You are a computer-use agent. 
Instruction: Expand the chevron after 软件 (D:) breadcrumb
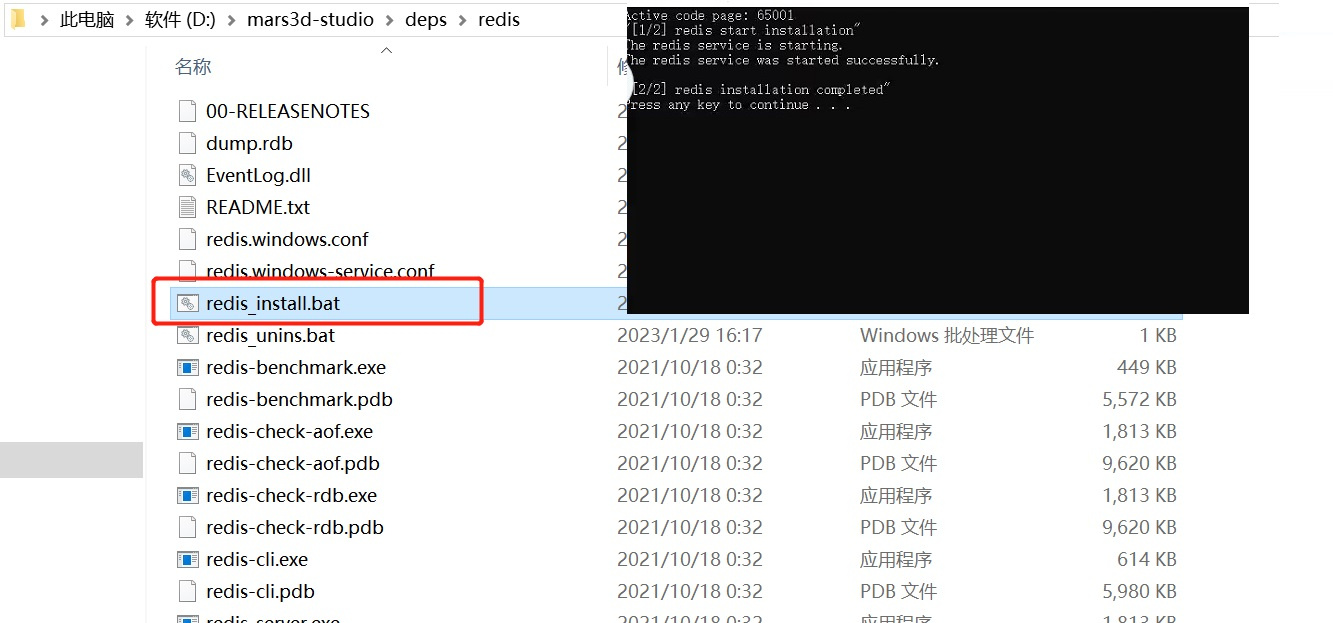pos(230,20)
